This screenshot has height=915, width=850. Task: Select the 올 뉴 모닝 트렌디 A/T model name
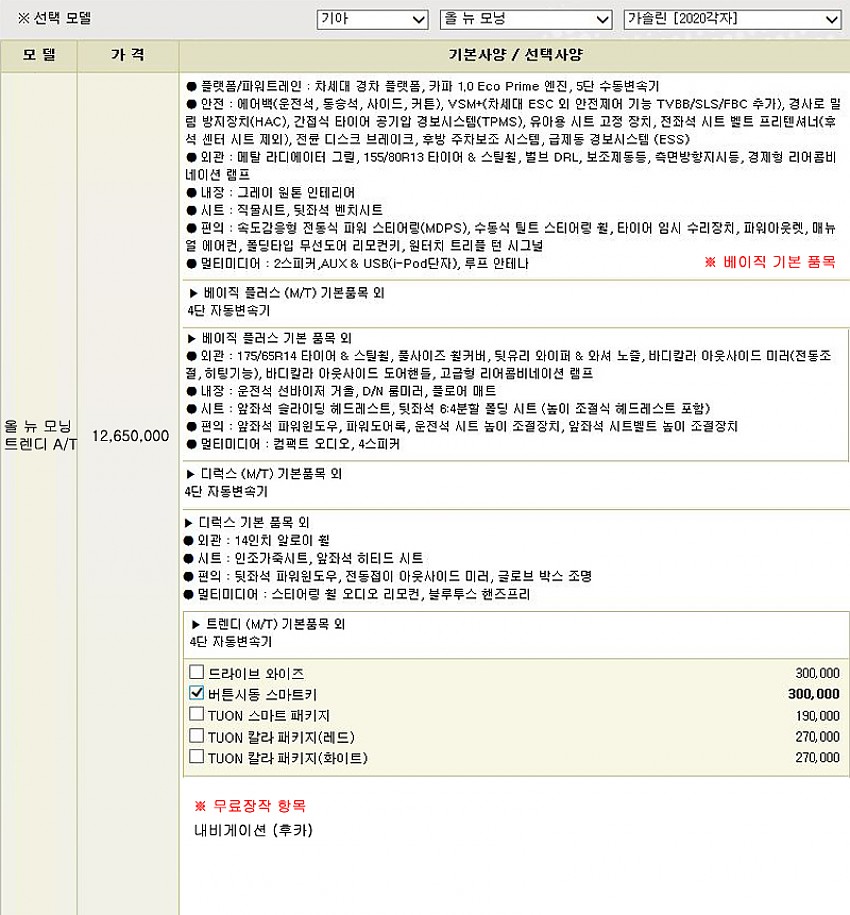coord(39,436)
